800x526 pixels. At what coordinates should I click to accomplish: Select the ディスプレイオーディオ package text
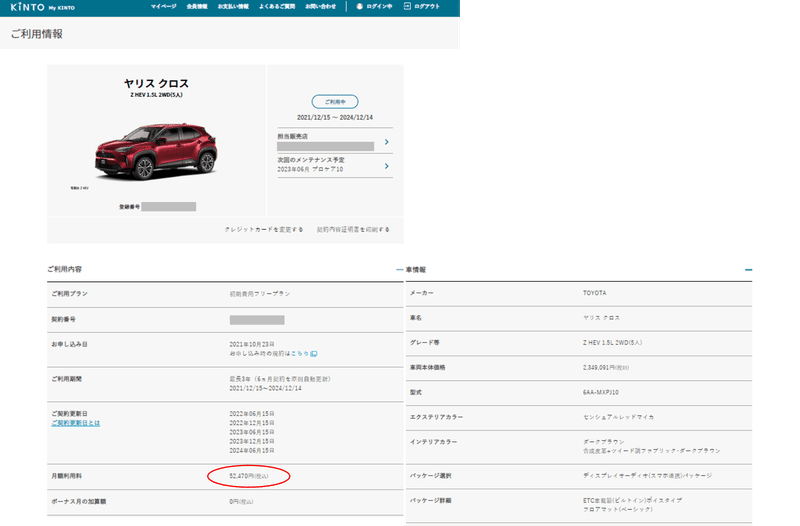pos(647,475)
